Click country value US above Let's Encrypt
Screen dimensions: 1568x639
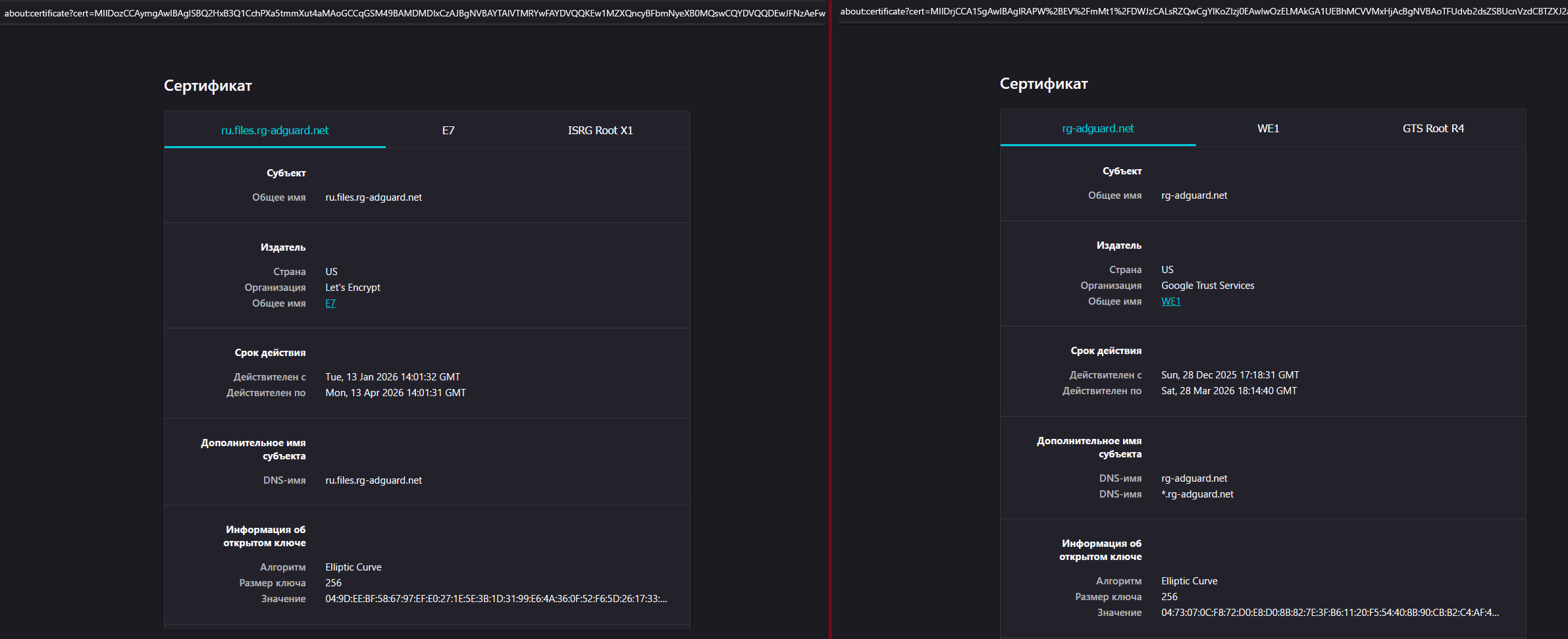point(331,272)
